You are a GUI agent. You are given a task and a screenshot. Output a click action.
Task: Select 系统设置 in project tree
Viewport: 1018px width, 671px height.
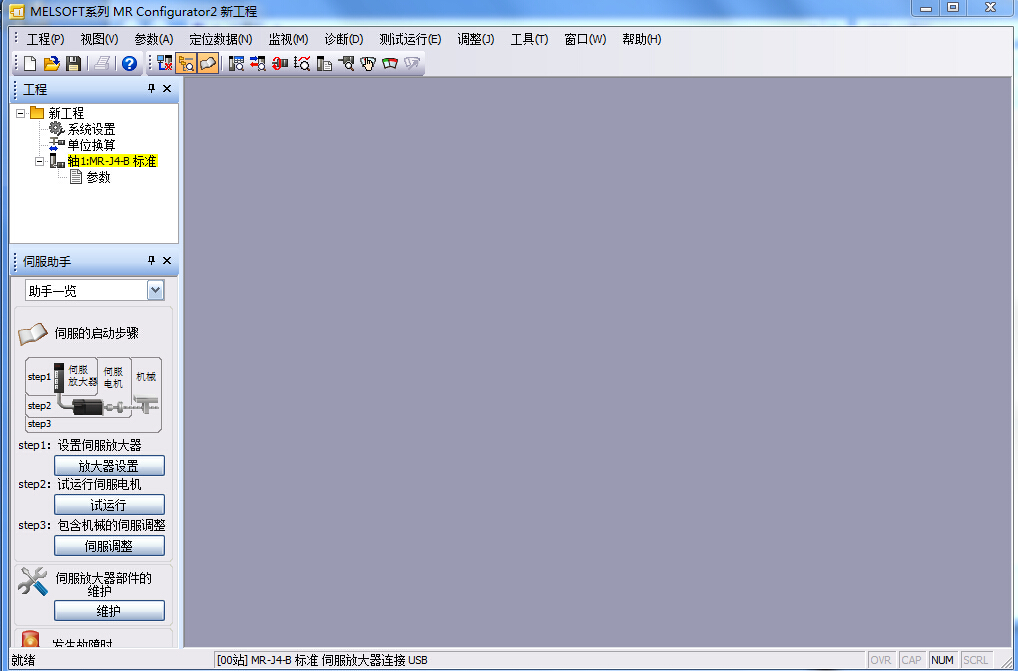pyautogui.click(x=91, y=129)
